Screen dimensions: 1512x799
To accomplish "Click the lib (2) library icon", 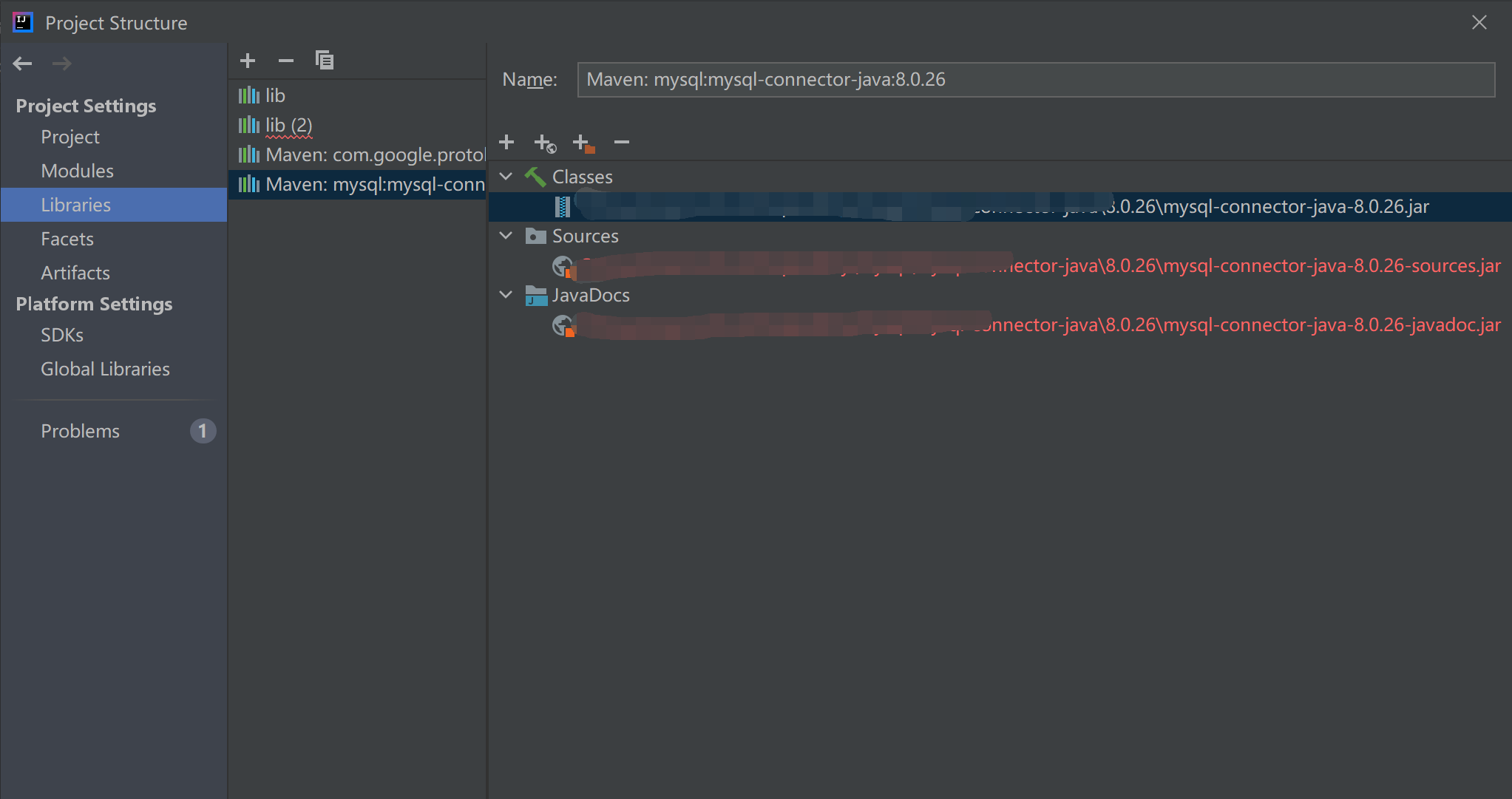I will coord(249,125).
